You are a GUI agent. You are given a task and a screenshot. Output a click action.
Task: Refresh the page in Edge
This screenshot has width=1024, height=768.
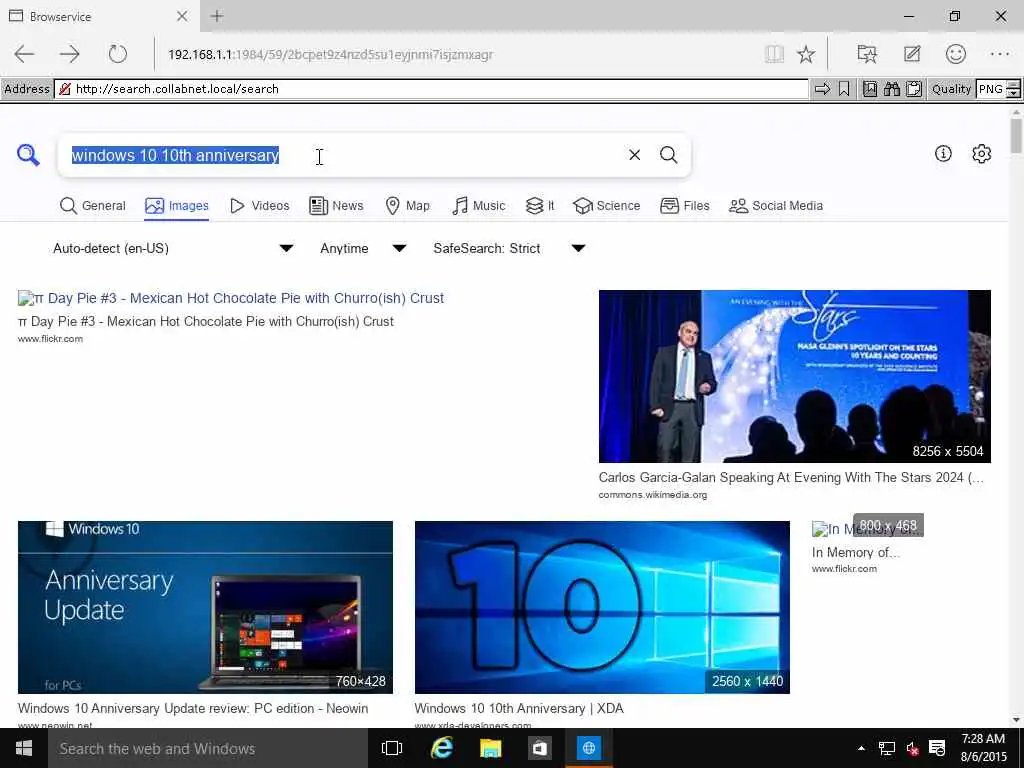coord(118,54)
